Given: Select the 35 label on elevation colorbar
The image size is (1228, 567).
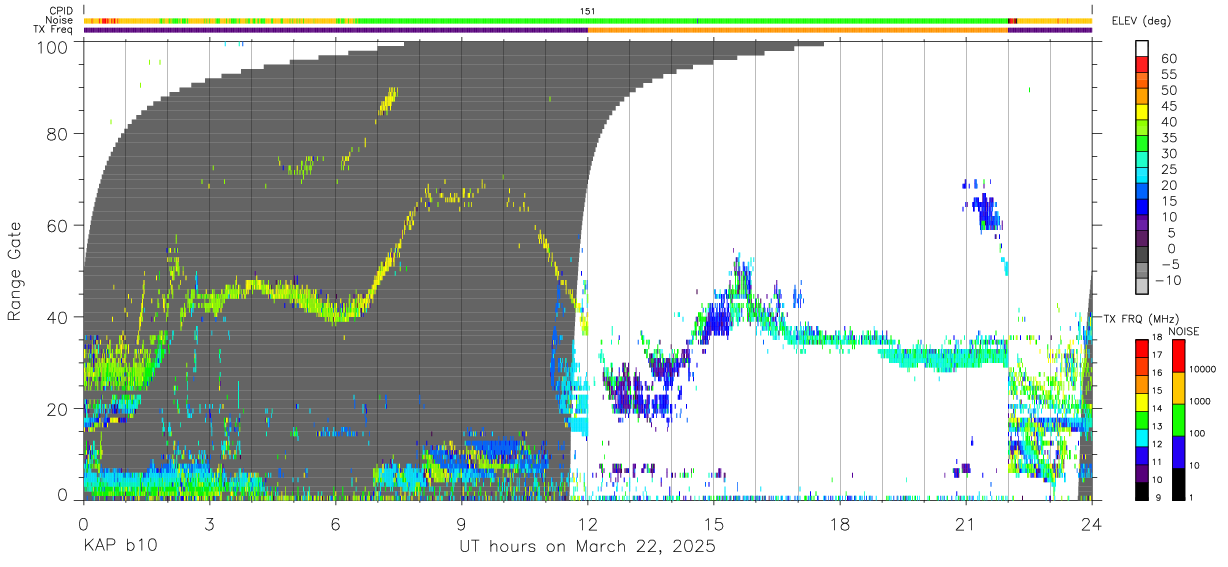Looking at the screenshot, I should tap(1168, 138).
